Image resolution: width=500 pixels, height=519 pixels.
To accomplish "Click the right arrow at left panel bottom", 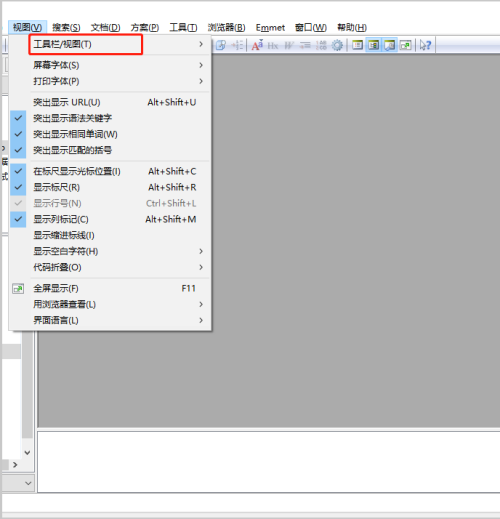I will click(x=15, y=465).
